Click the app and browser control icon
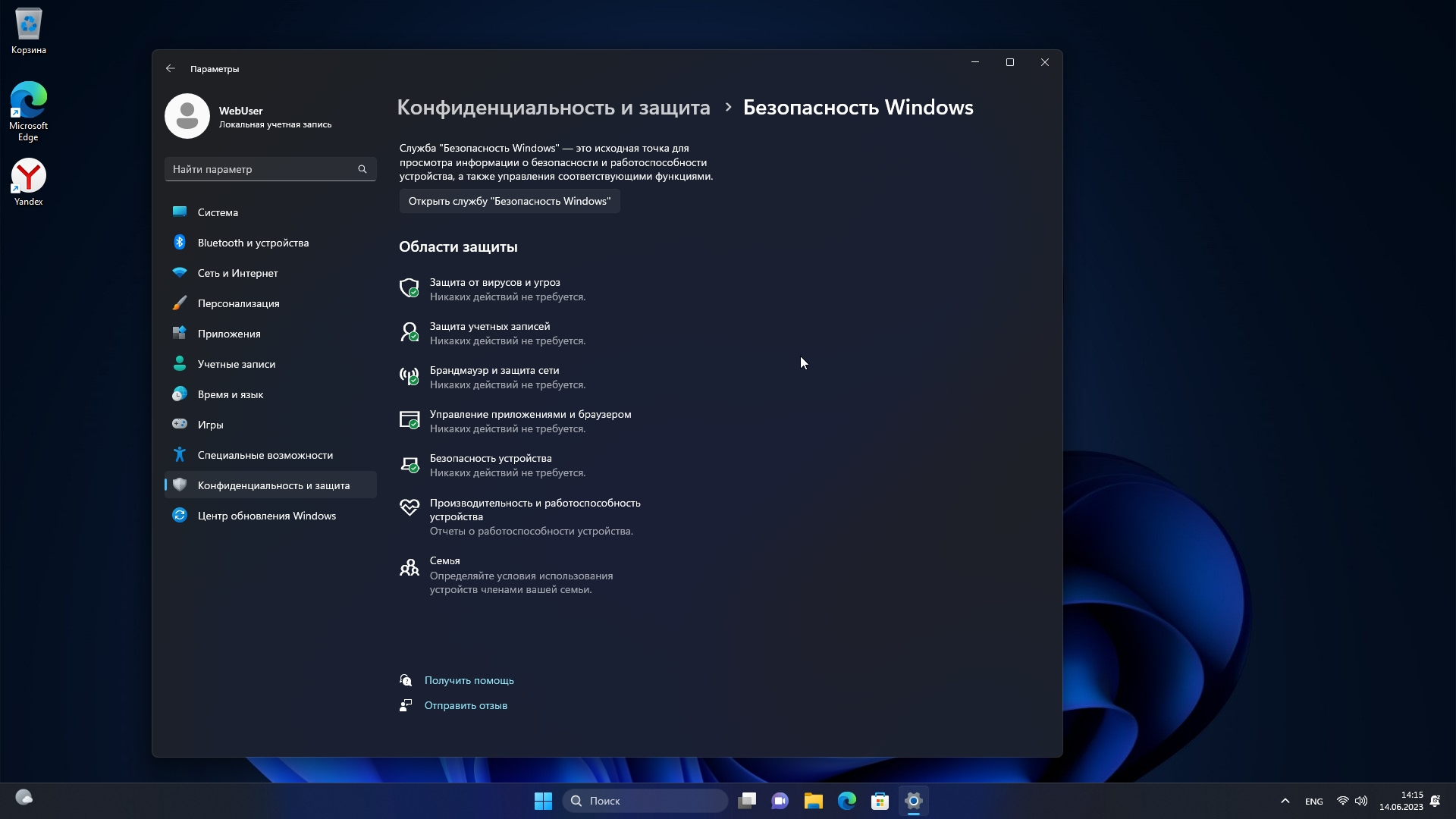Screen dimensions: 1456x819 [409, 420]
